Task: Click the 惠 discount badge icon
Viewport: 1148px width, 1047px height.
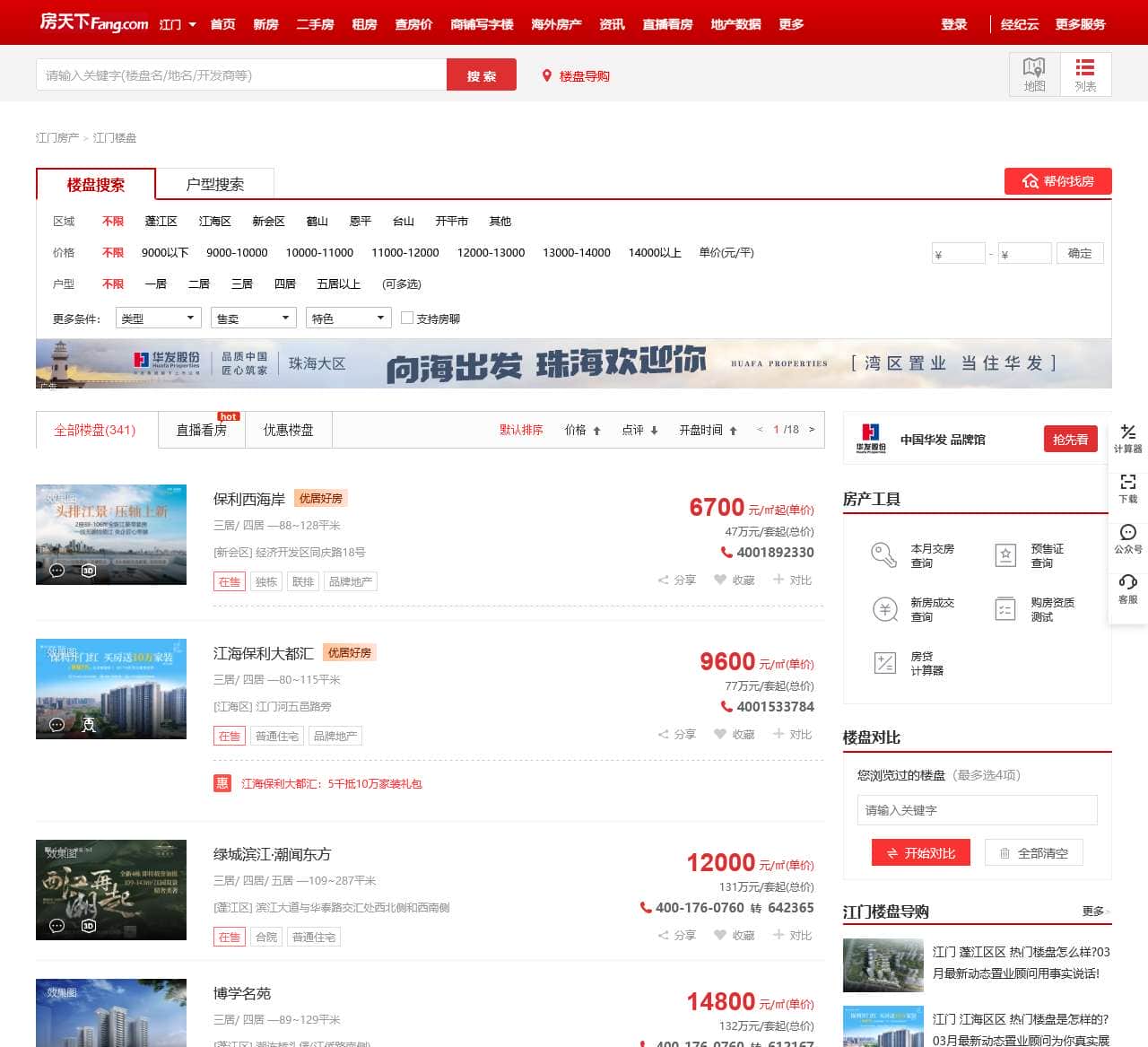Action: coord(222,783)
